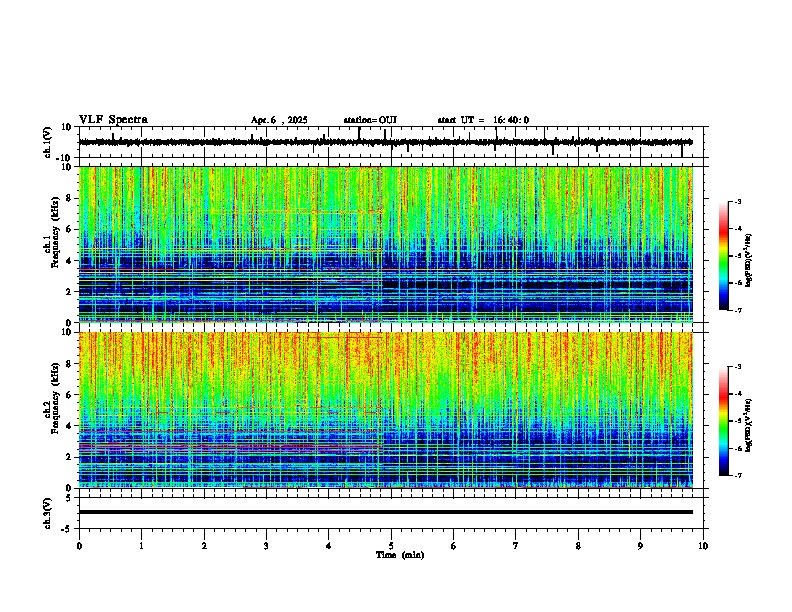792x612 pixels.
Task: Click the log(PSD) label of ch.1 color bar
Action: pyautogui.click(x=749, y=261)
